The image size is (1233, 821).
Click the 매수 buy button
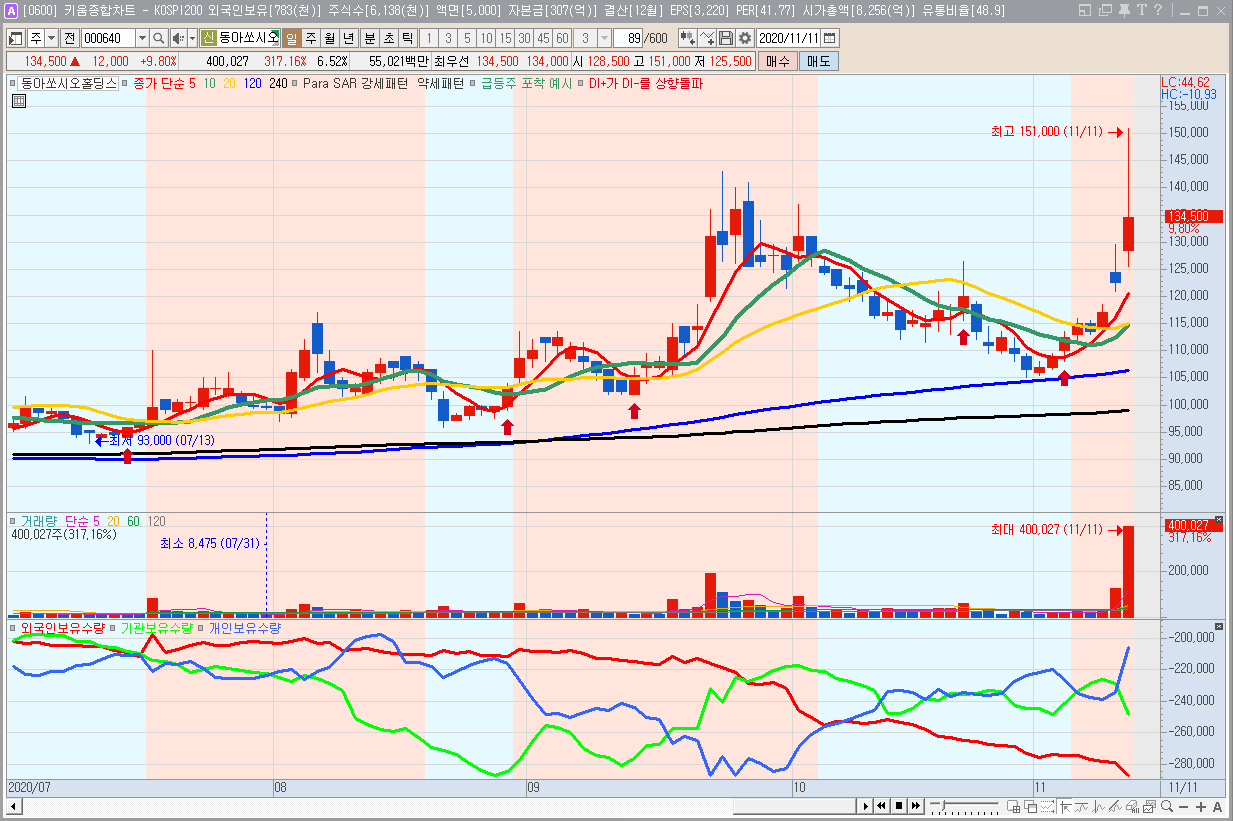(777, 61)
